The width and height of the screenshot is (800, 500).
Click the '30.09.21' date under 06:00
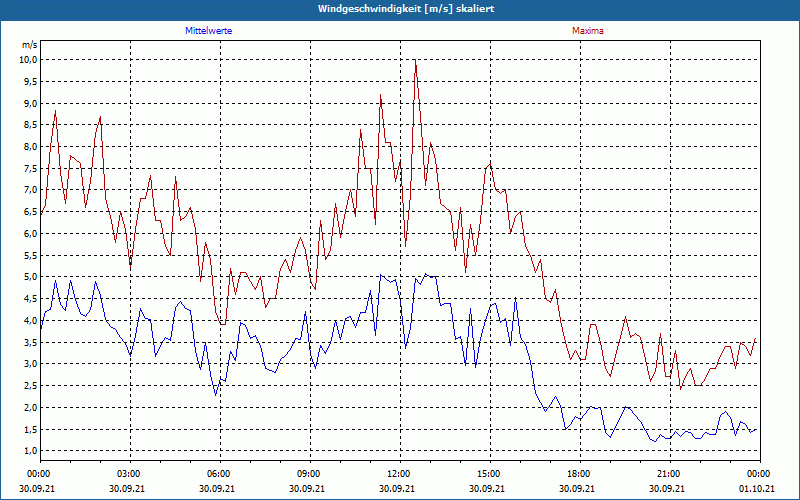(217, 488)
